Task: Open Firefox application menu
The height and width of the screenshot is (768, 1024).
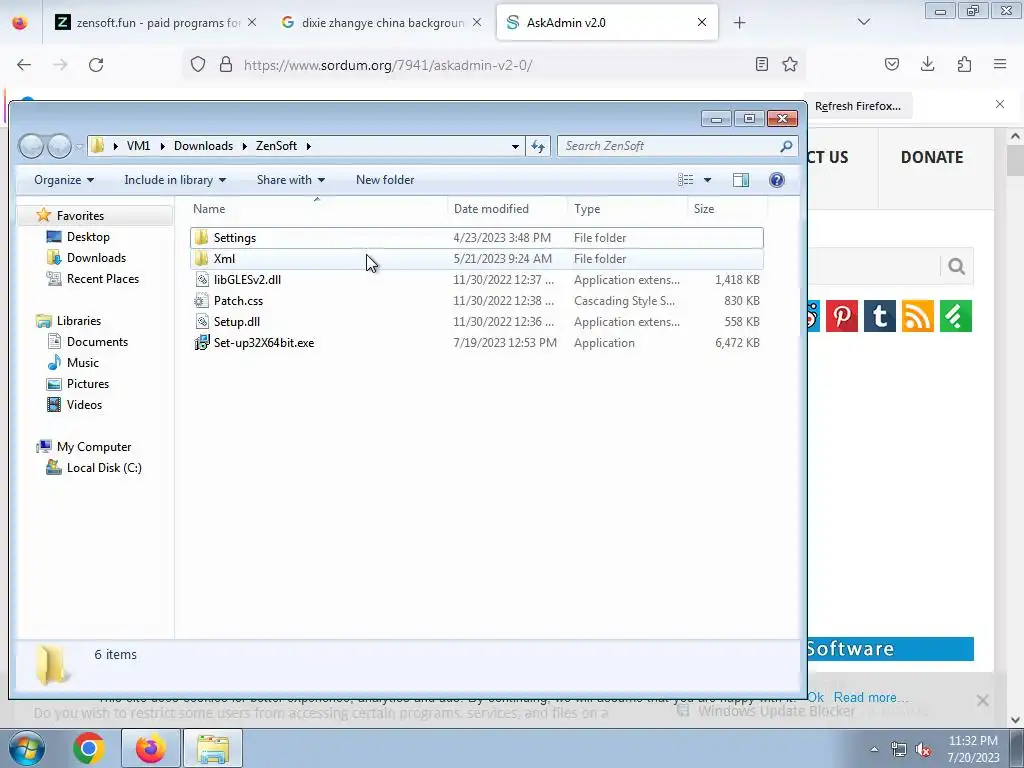Action: (1000, 64)
